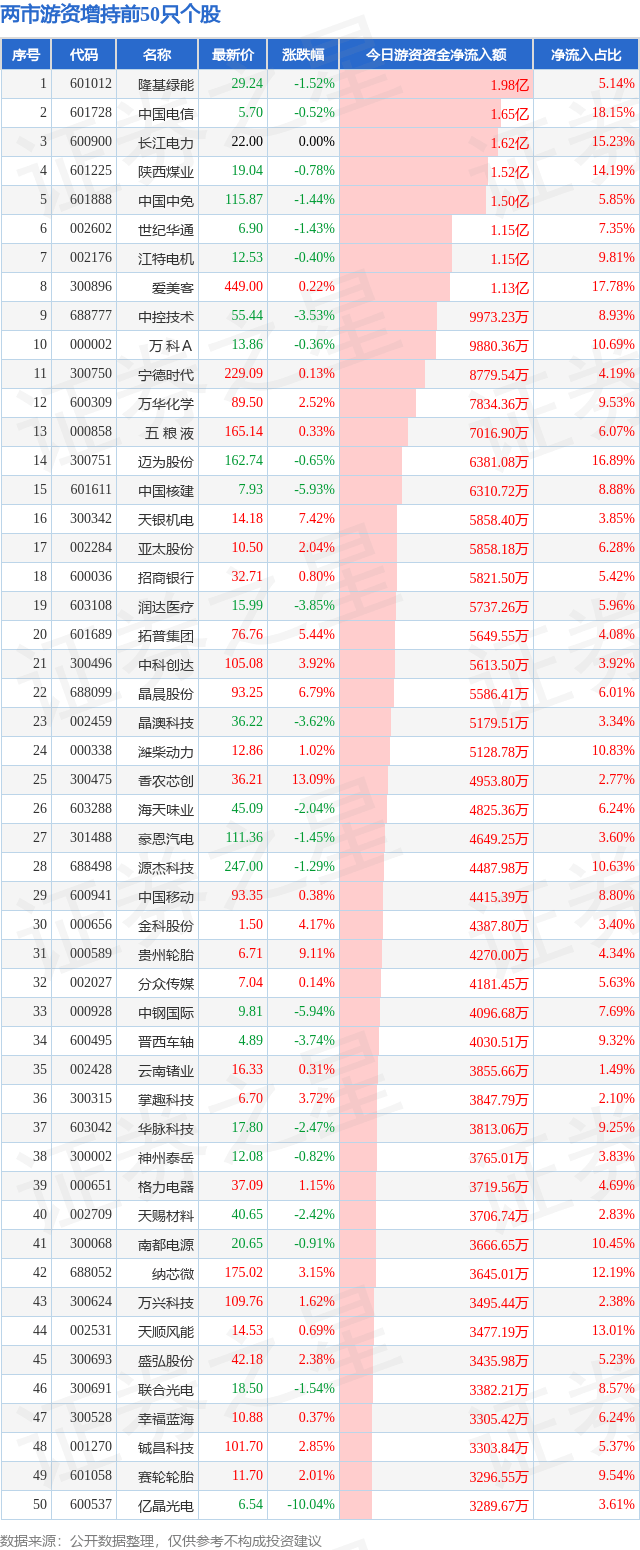Select stock name 云南锗业
The height and width of the screenshot is (1550, 640).
click(166, 1070)
